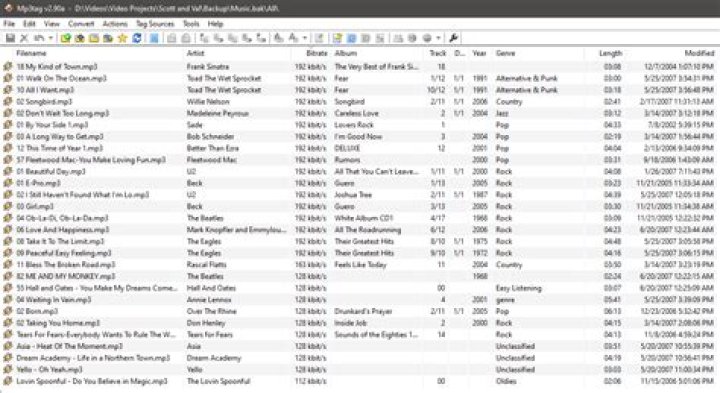Open Options with the wrench icon

[x=453, y=38]
